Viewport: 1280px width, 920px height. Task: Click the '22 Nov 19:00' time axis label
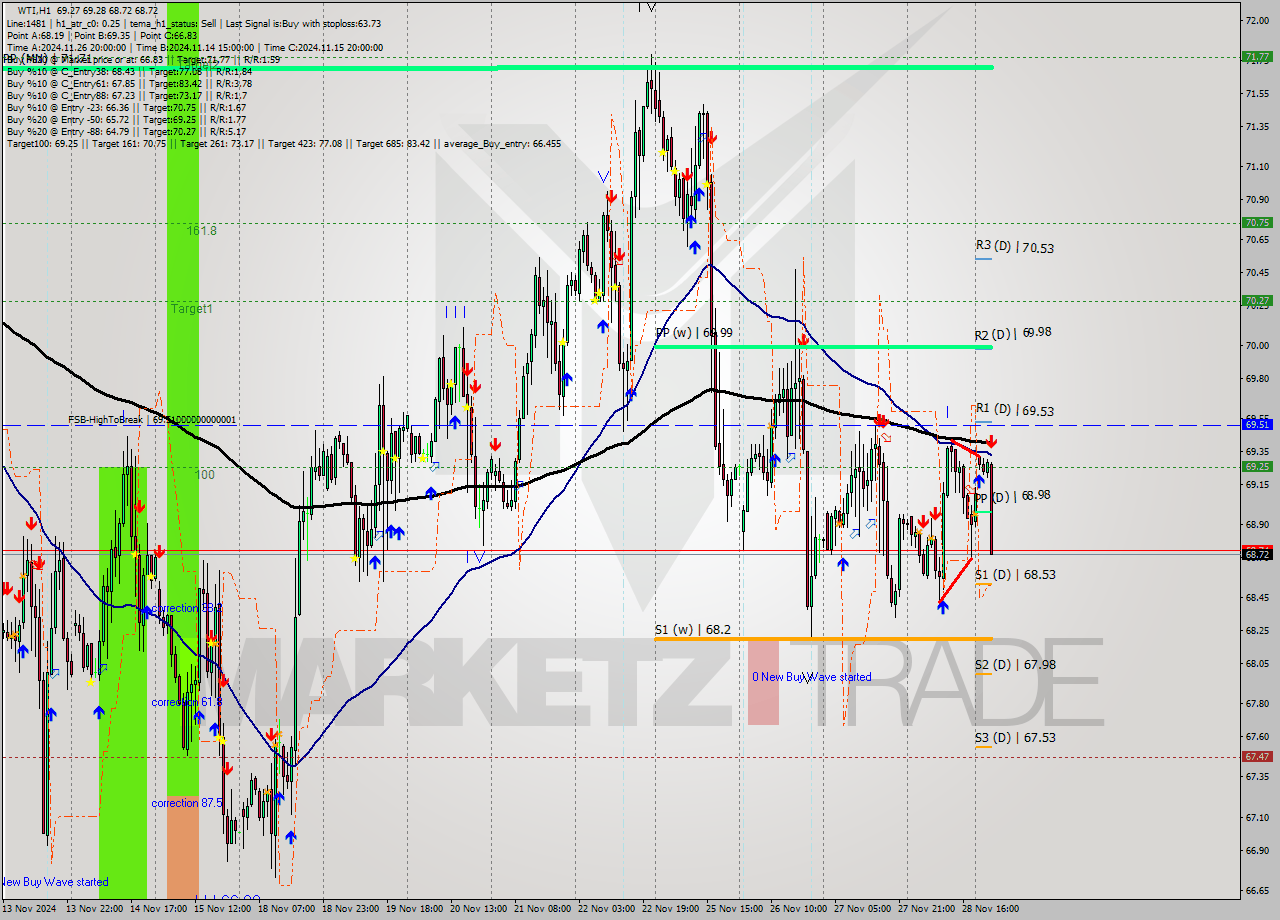tap(671, 909)
